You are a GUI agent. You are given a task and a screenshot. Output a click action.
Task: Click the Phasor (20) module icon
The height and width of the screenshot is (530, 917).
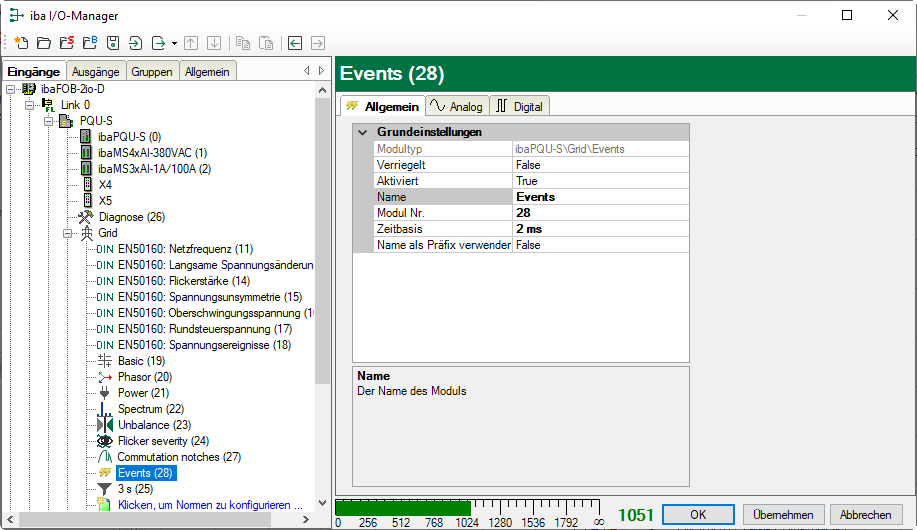(104, 377)
